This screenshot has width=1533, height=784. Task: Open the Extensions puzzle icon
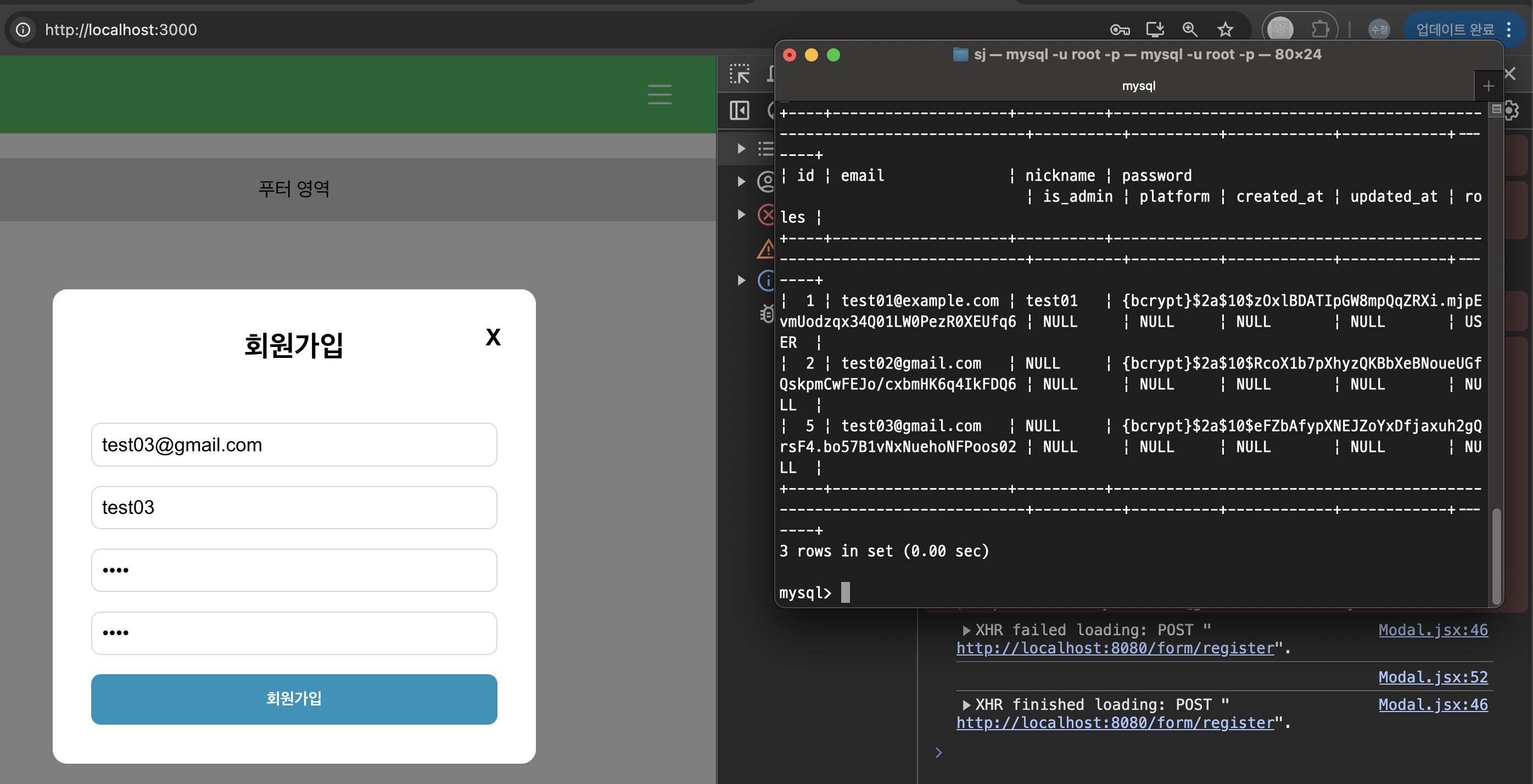tap(1320, 29)
